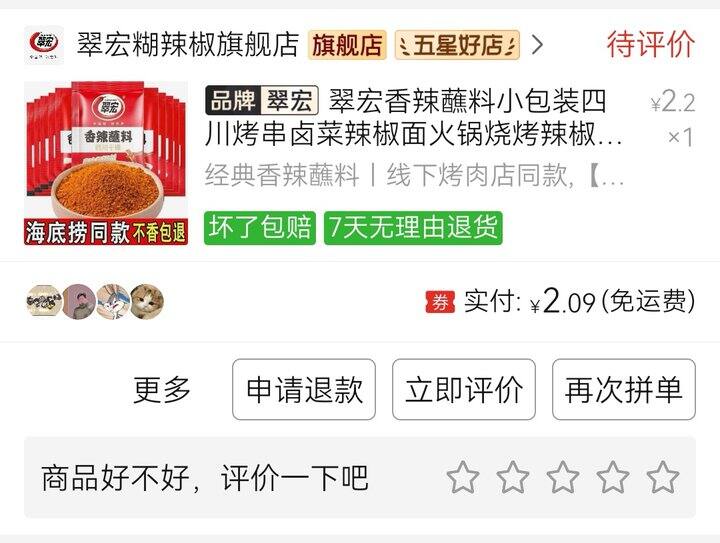This screenshot has width=720, height=543.
Task: Expand store page with the chevron arrow
Action: (537, 45)
